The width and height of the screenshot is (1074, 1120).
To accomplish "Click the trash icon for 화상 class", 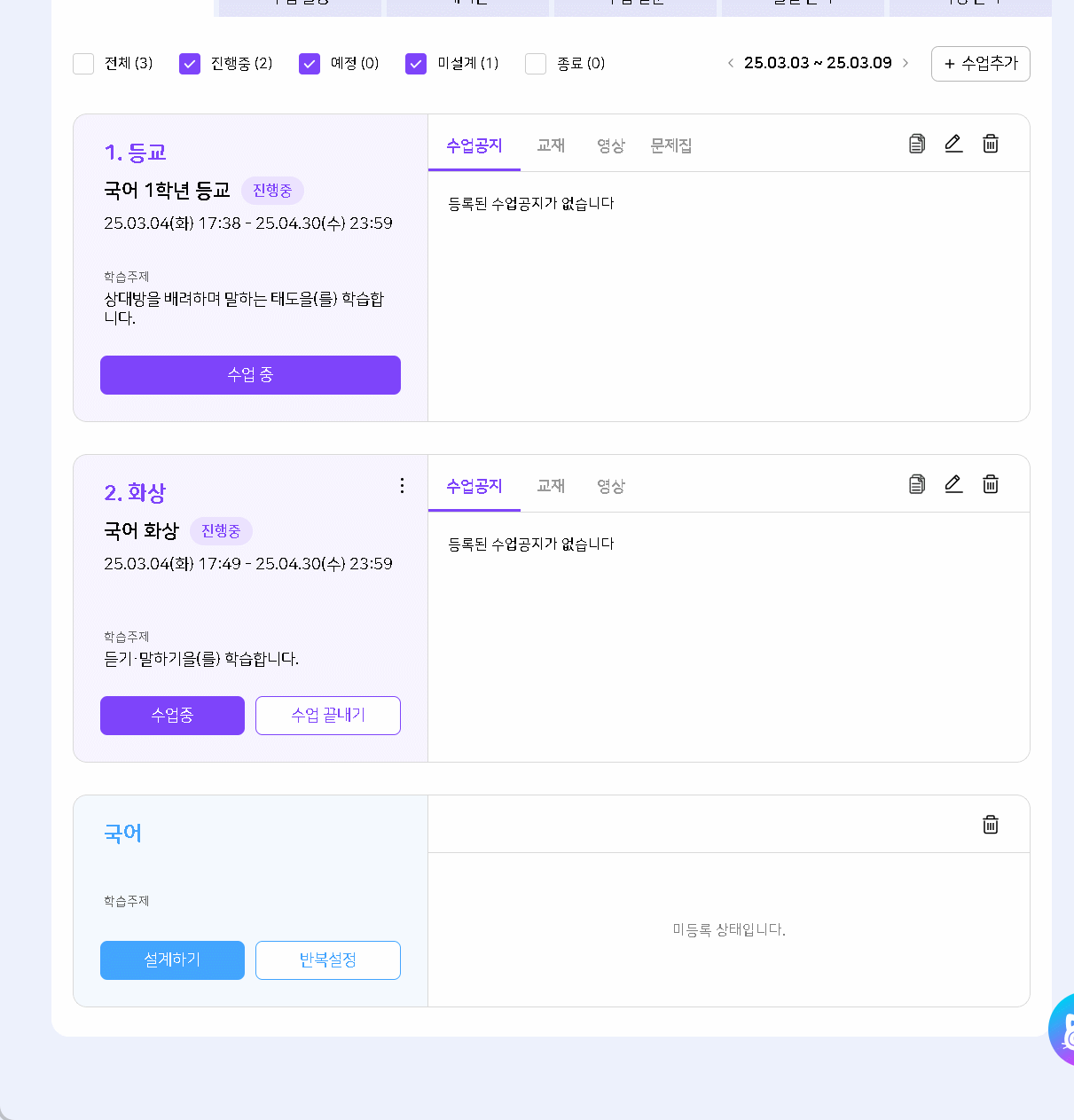I will 991,484.
